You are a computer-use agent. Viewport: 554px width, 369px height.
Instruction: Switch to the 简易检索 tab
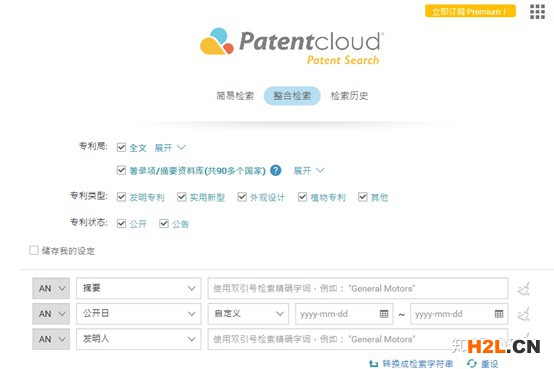click(x=235, y=96)
